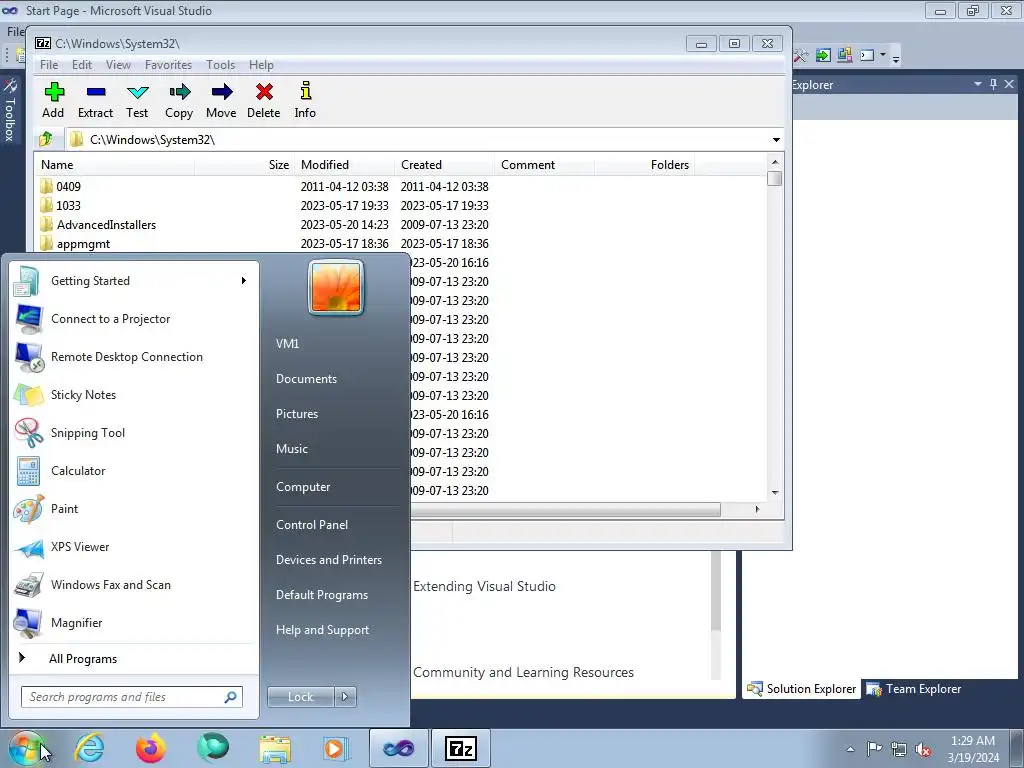
Task: Click the user account picture
Action: pos(336,287)
